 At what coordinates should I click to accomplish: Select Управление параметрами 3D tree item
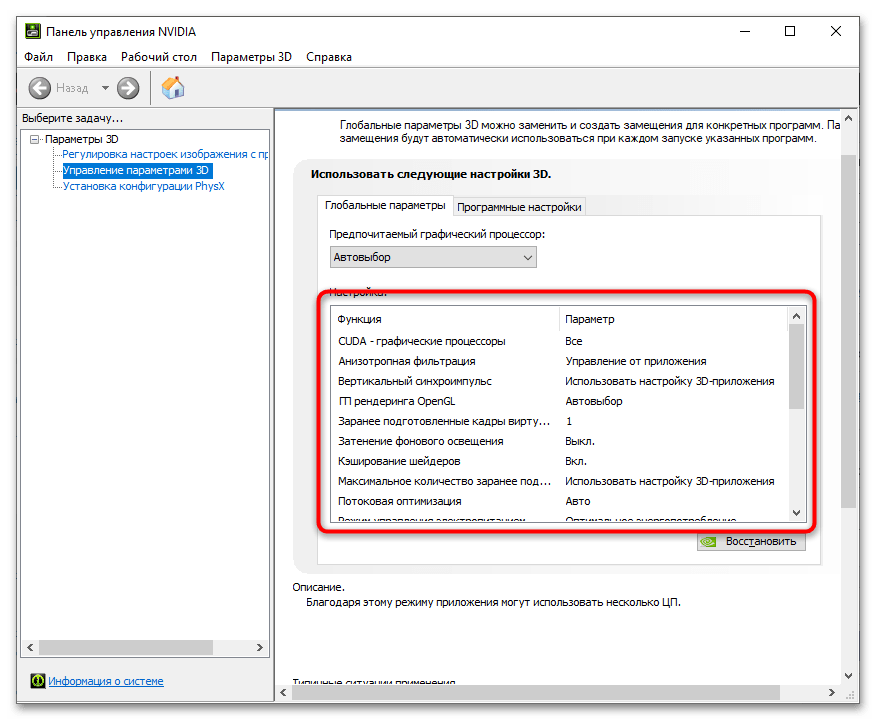point(137,170)
